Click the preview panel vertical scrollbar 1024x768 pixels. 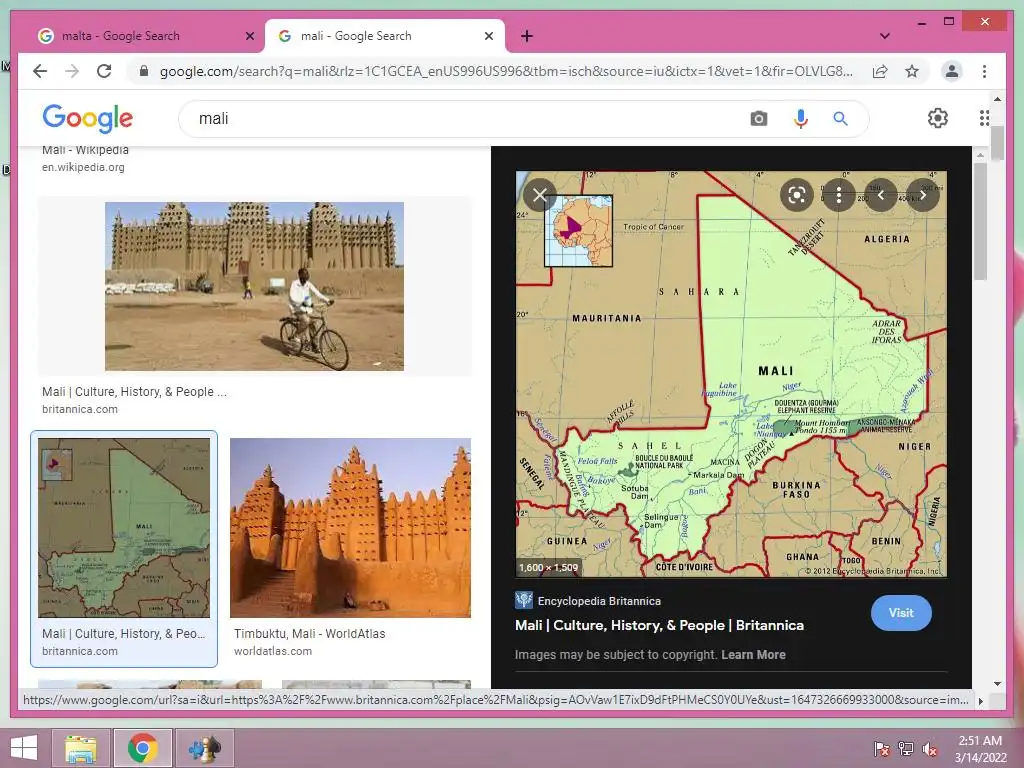pos(980,221)
